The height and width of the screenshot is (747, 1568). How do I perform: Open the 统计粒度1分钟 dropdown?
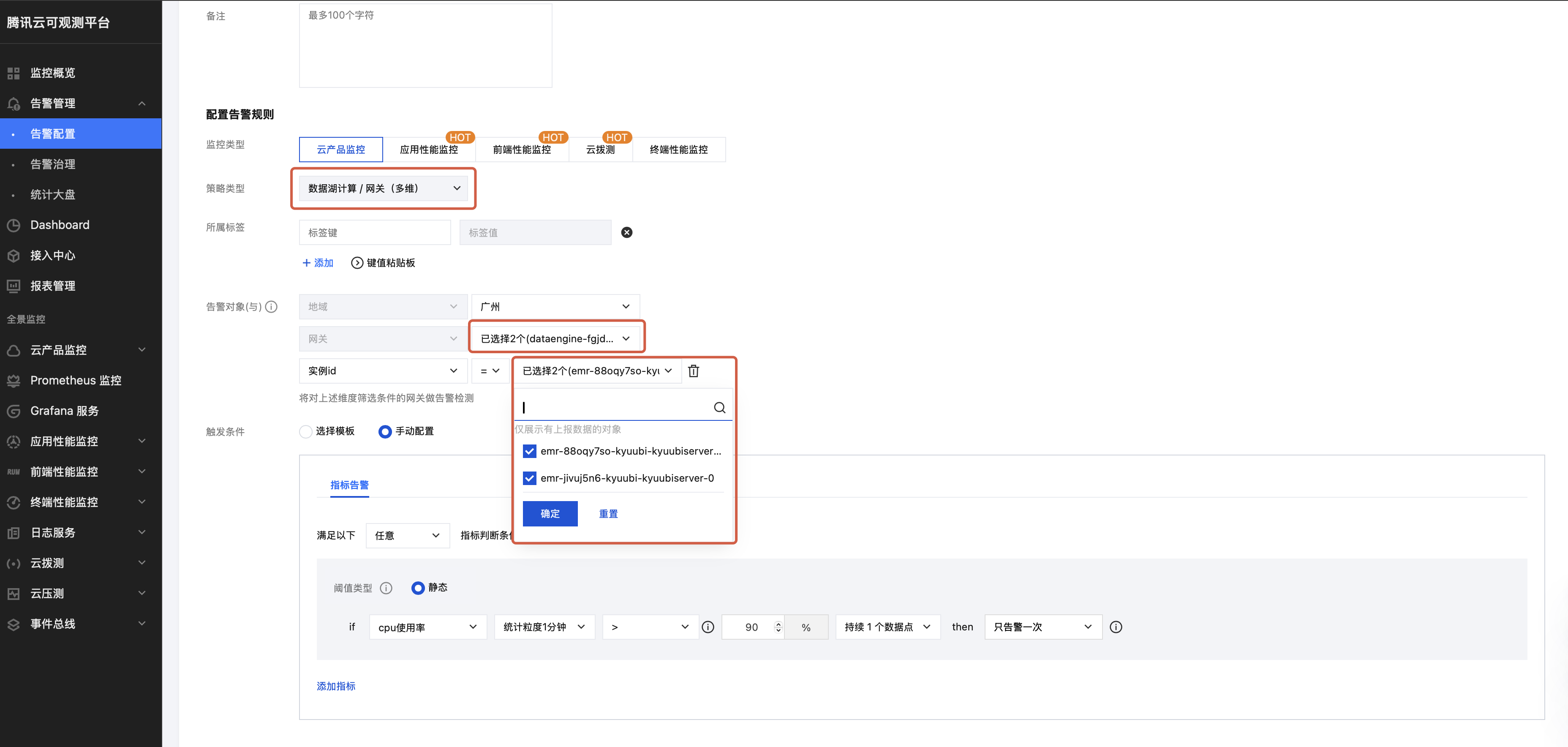(x=545, y=627)
